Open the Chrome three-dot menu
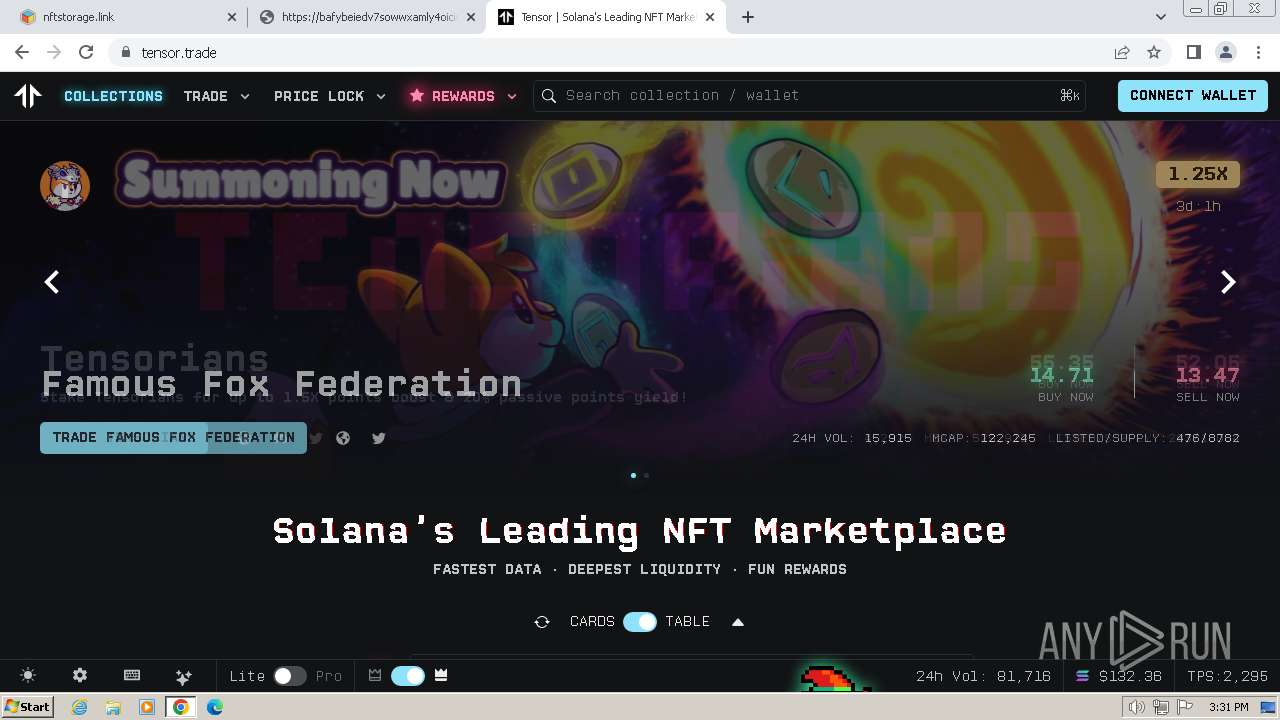 [1257, 52]
